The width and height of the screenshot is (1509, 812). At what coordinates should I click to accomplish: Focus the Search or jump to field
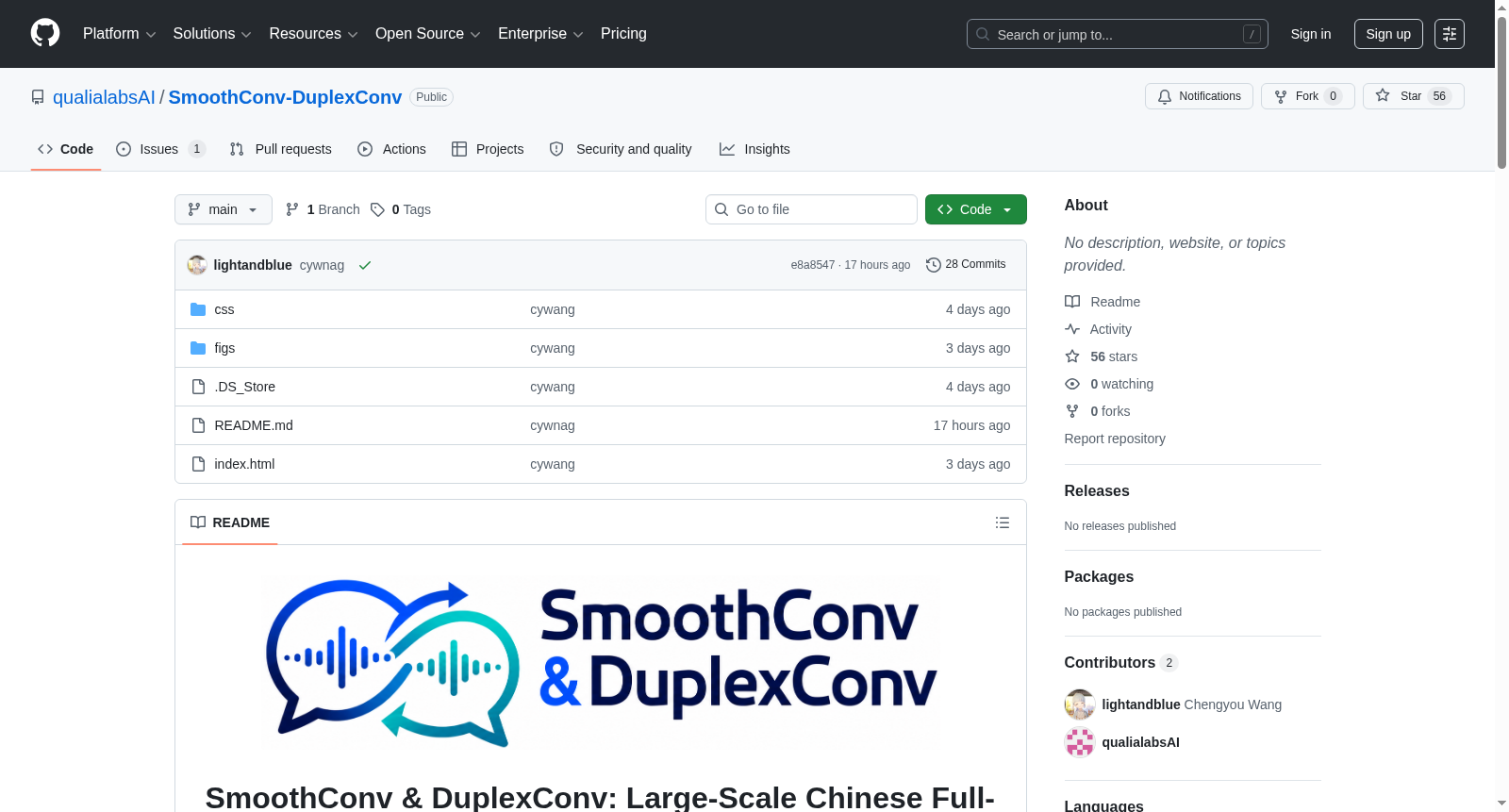(x=1118, y=34)
